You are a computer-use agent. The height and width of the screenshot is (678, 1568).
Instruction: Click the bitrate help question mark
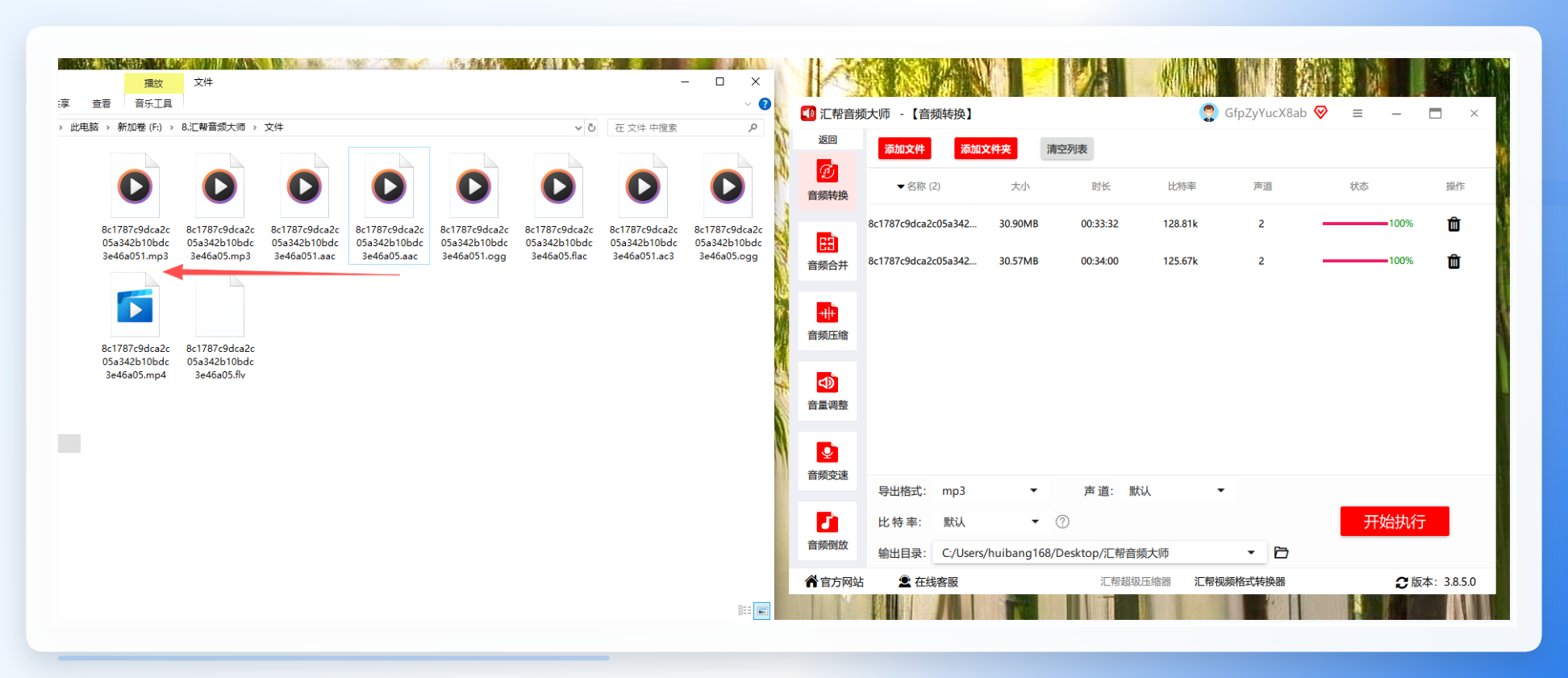1062,521
